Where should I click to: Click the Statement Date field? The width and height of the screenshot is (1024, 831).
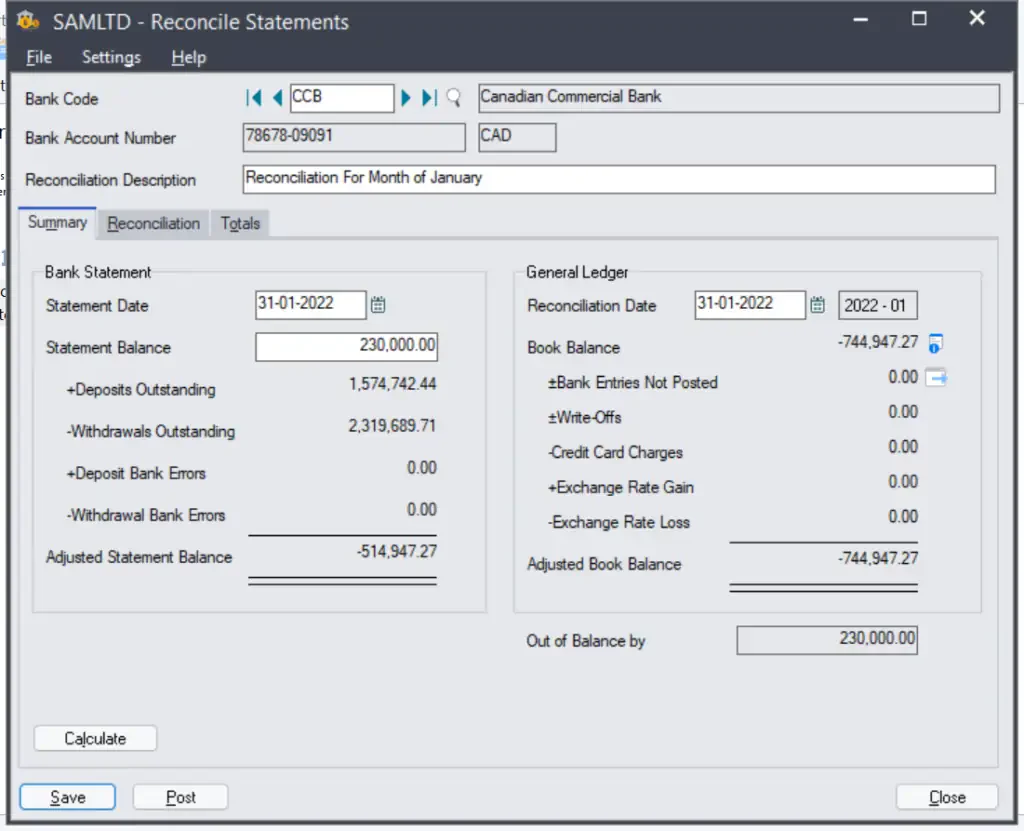[311, 305]
